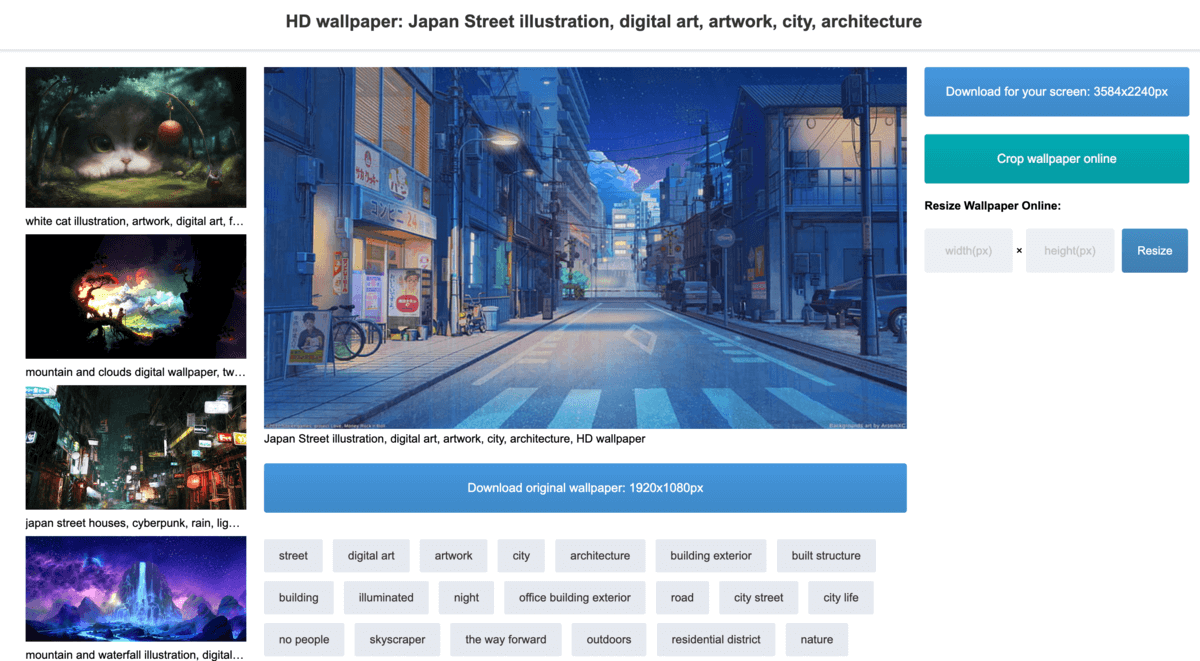This screenshot has height=661, width=1200.
Task: Focus the height(px) input field
Action: 1069,251
